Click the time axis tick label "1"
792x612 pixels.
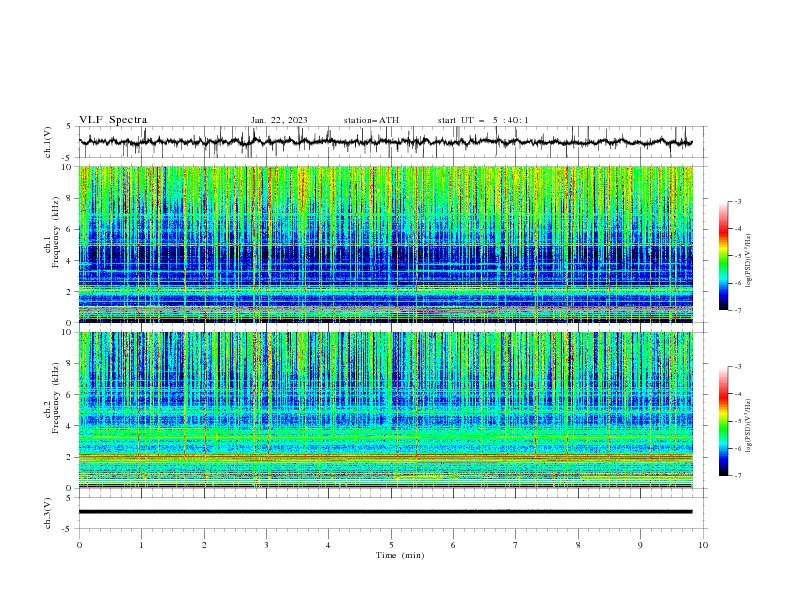[141, 545]
